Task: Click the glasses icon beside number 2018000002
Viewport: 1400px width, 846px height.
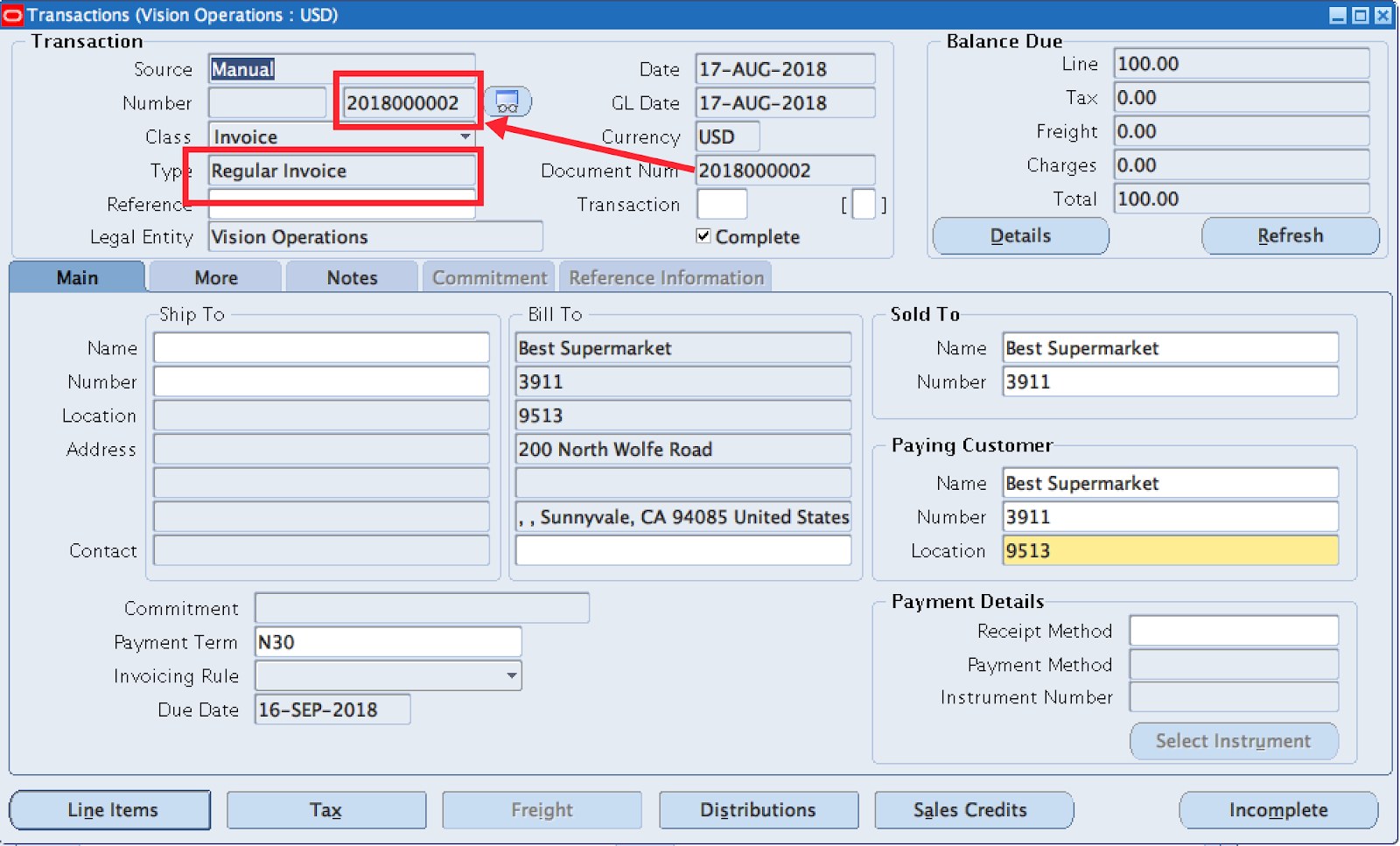Action: 508,101
